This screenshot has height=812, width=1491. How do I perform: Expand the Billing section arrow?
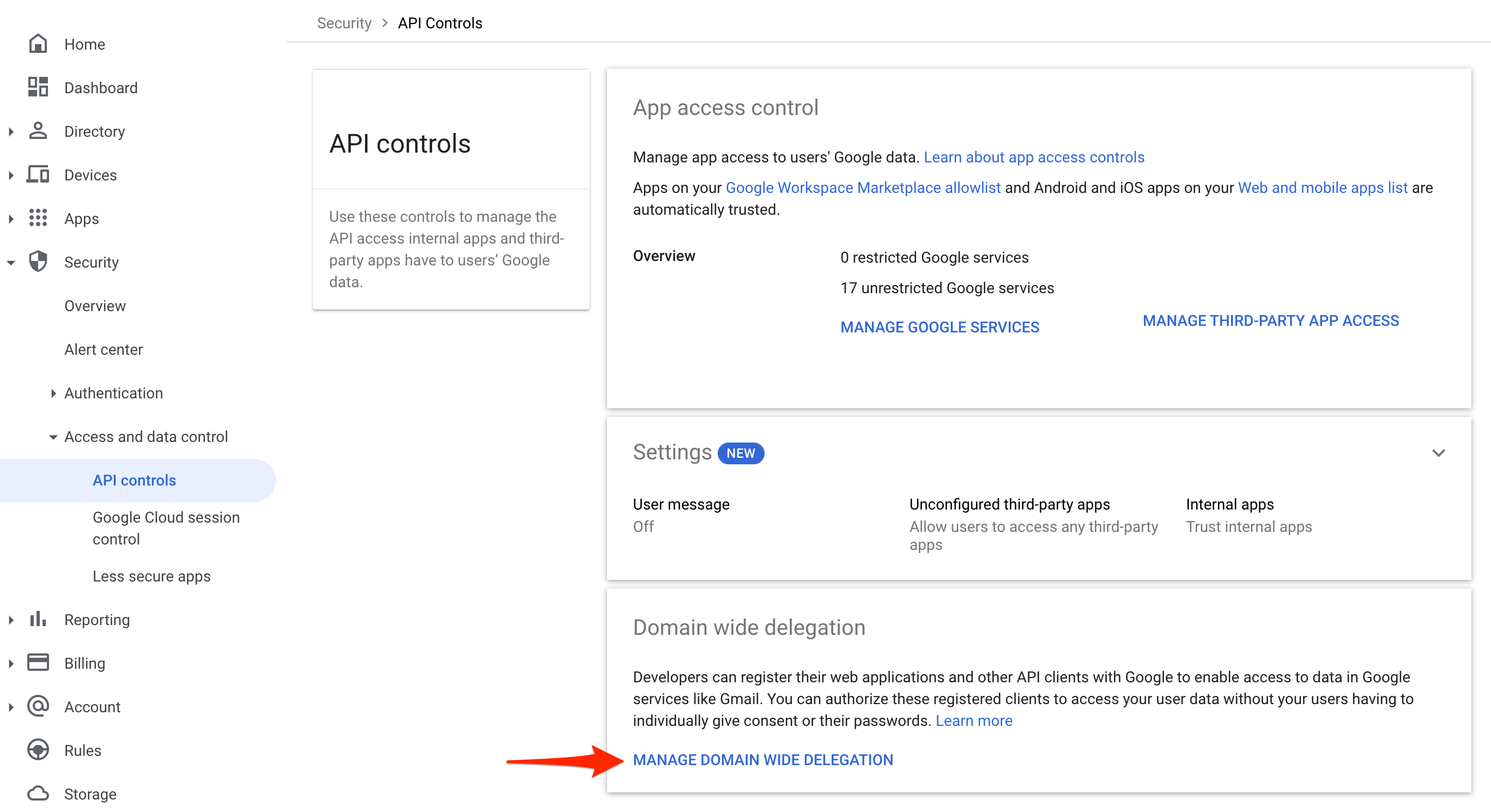[11, 663]
